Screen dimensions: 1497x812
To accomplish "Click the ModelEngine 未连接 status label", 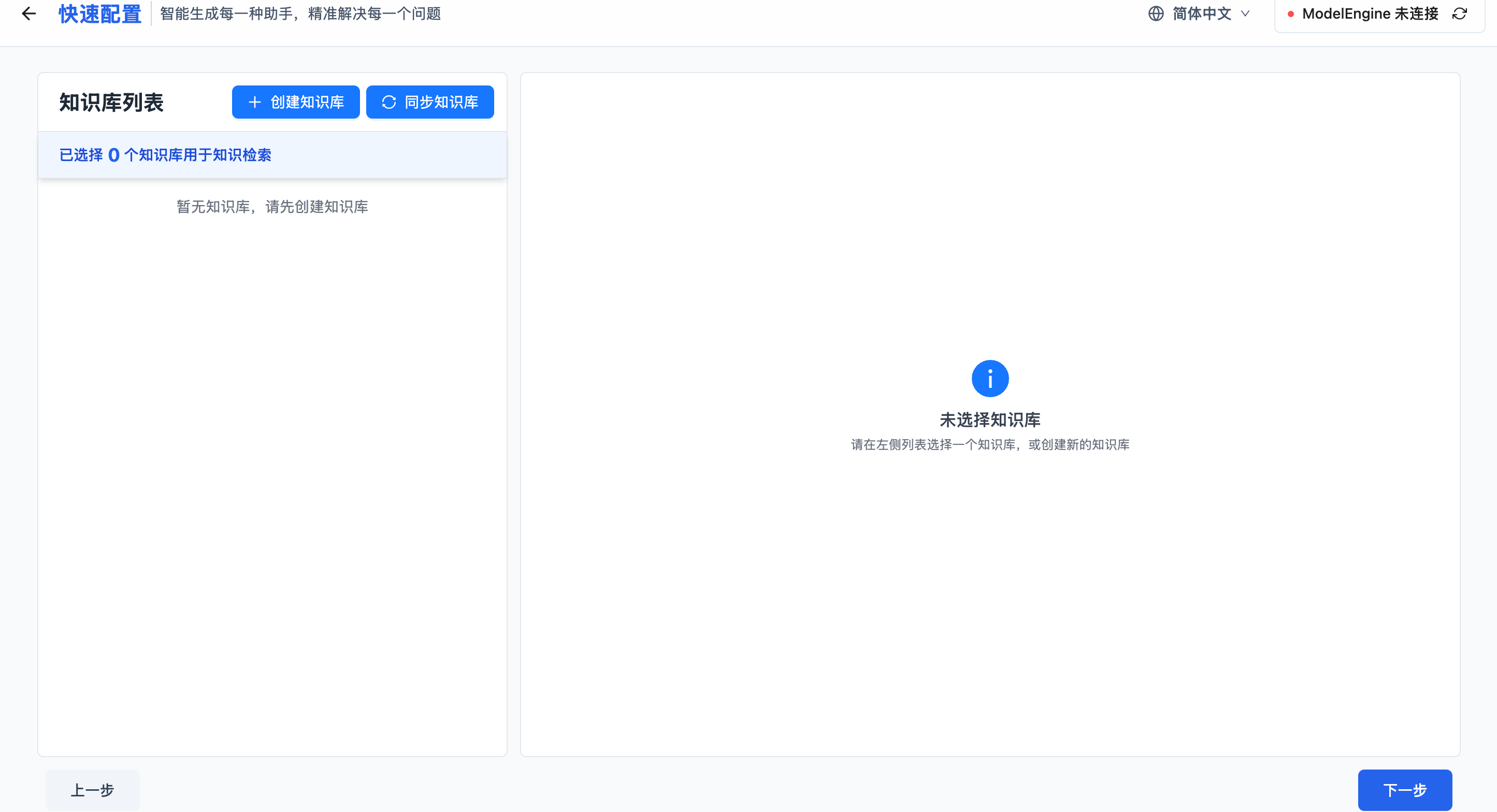I will (x=1370, y=13).
